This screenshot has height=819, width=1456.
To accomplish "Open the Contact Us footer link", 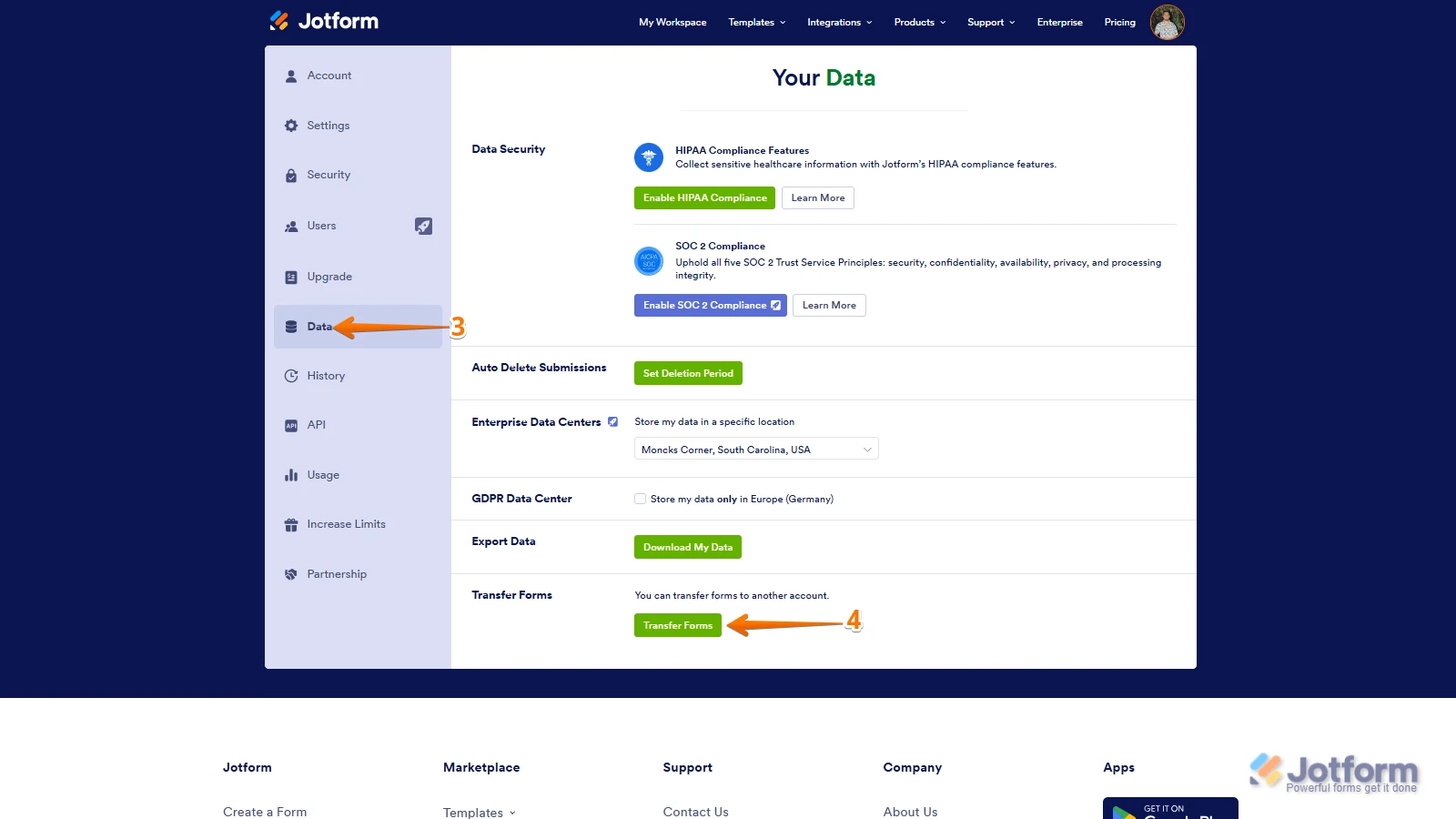I will click(695, 811).
